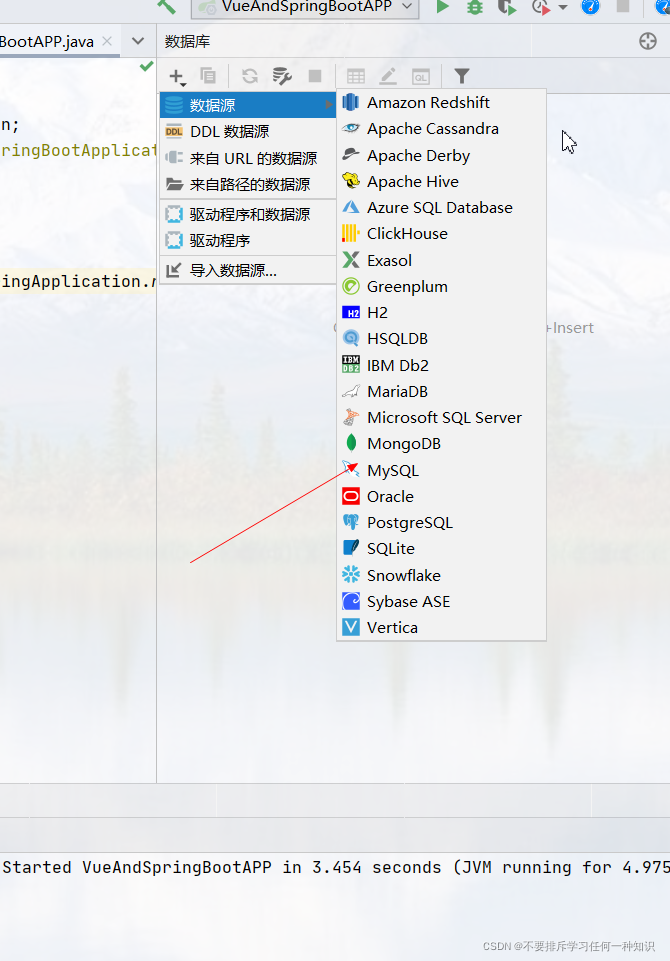Click the Refresh icon in Database toolbar
Viewport: 670px width, 961px height.
(x=249, y=76)
